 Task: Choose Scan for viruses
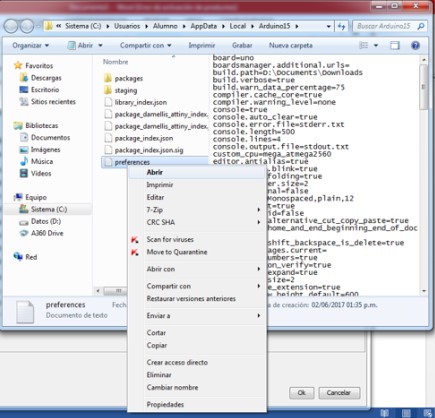pos(197,239)
